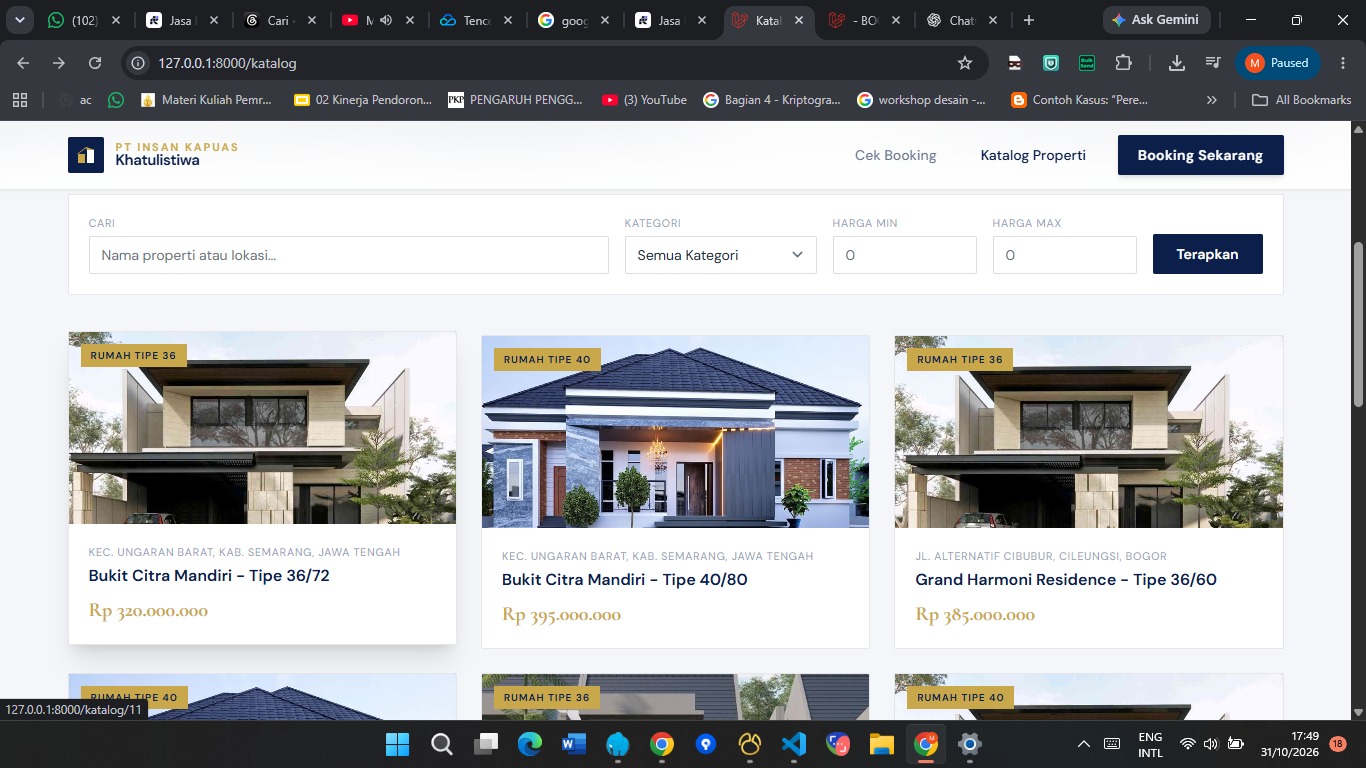Switch to the WhatsApp (102) tab
This screenshot has height=768, width=1366.
point(85,20)
